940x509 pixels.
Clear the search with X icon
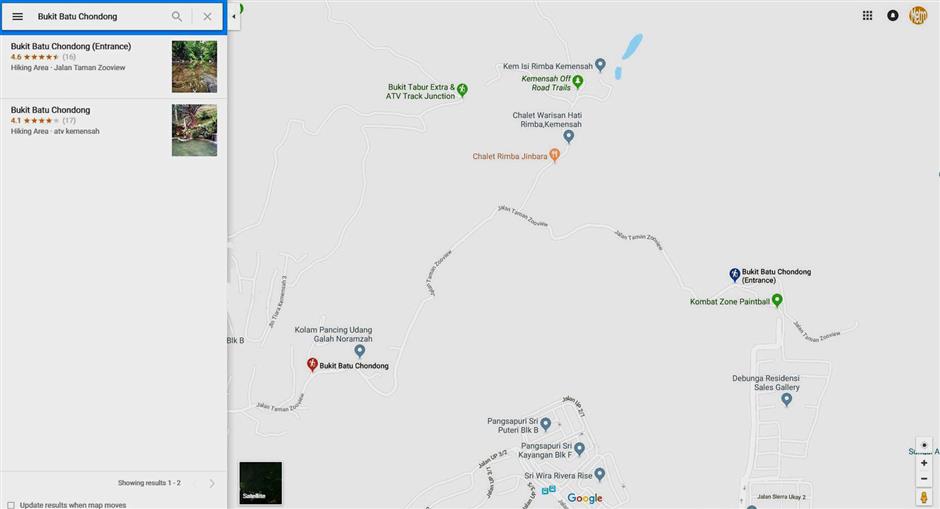point(207,17)
